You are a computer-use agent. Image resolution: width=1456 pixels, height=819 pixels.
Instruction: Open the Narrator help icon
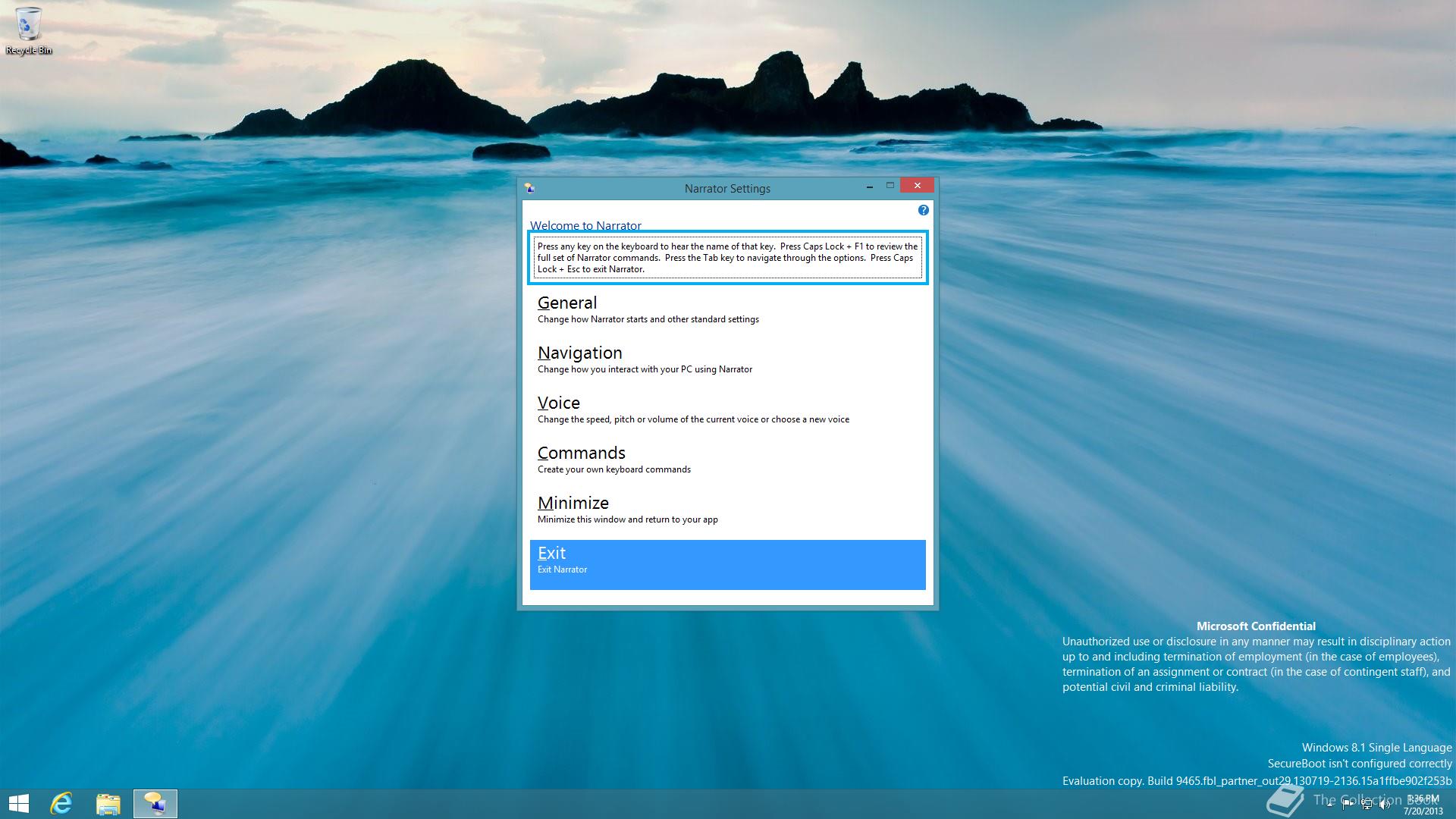[x=923, y=210]
